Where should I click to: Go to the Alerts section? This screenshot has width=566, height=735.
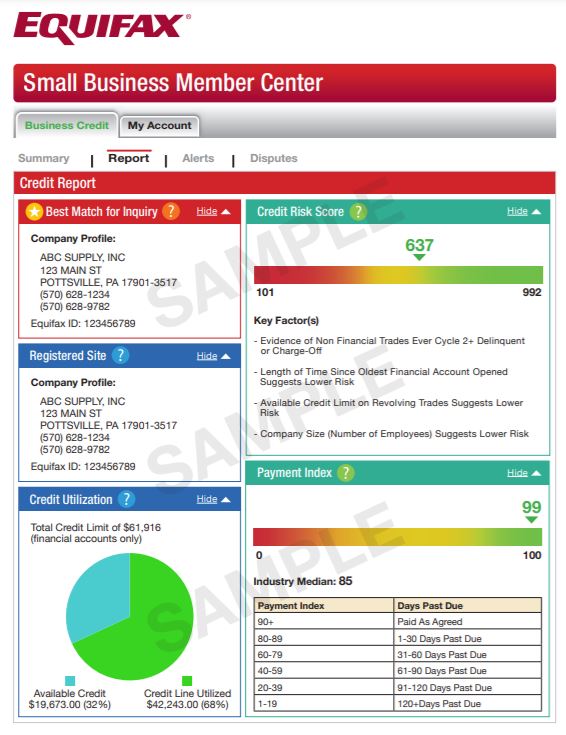[x=198, y=158]
